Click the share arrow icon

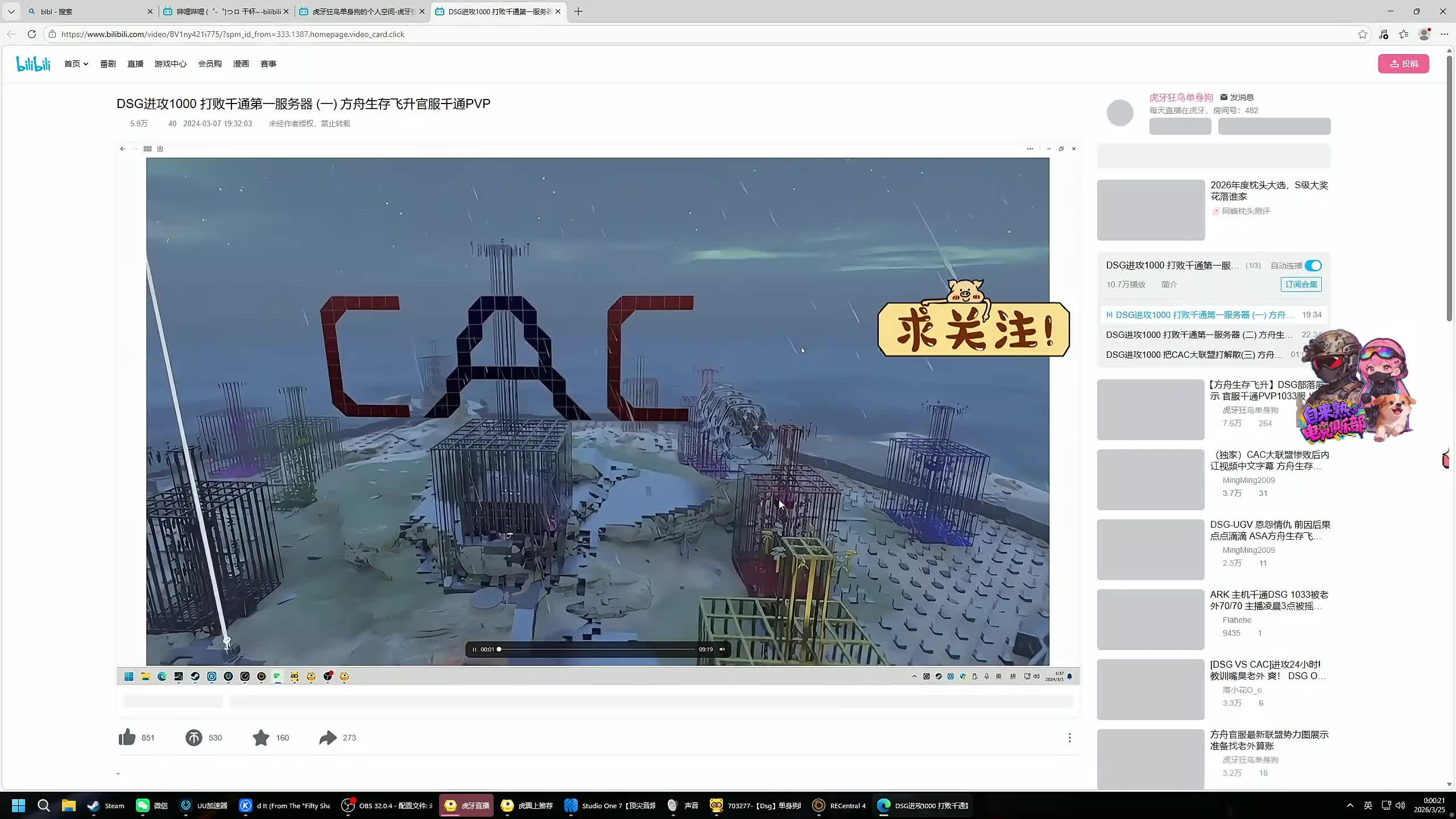point(328,738)
